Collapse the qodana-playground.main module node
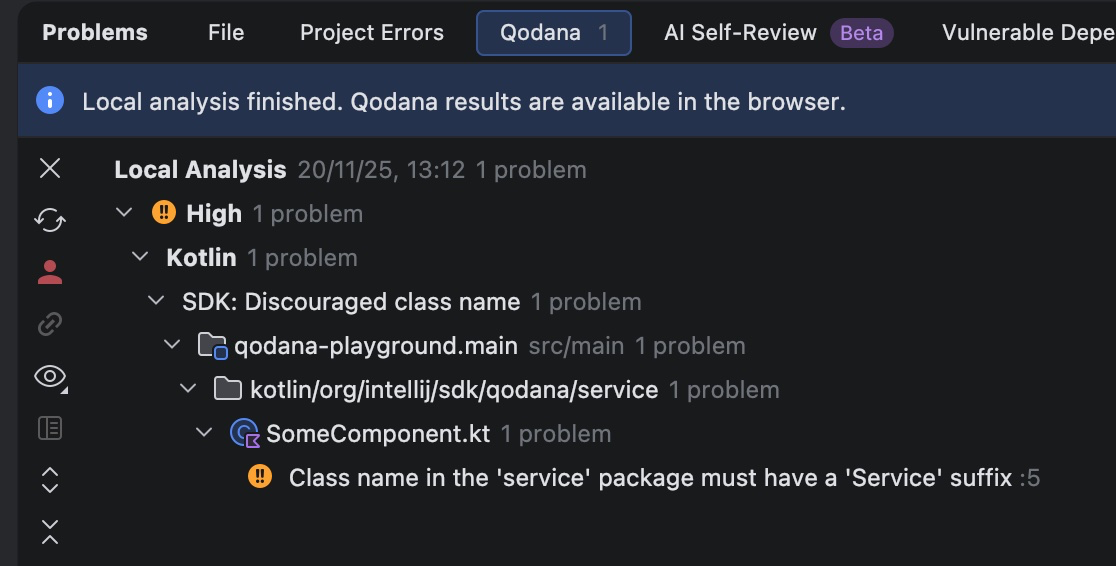The height and width of the screenshot is (566, 1116). tap(172, 346)
